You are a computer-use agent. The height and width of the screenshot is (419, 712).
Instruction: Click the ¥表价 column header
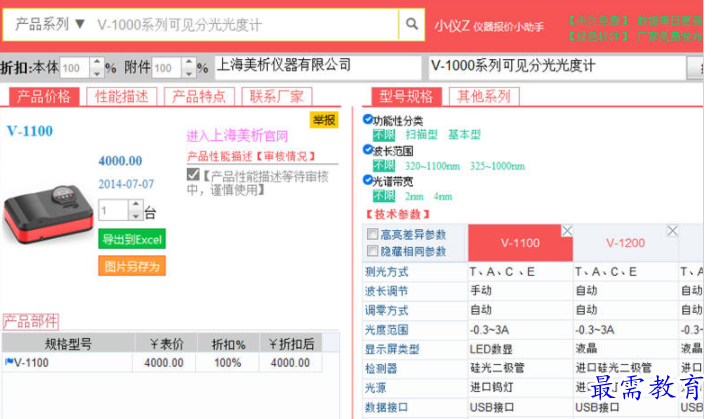point(166,344)
